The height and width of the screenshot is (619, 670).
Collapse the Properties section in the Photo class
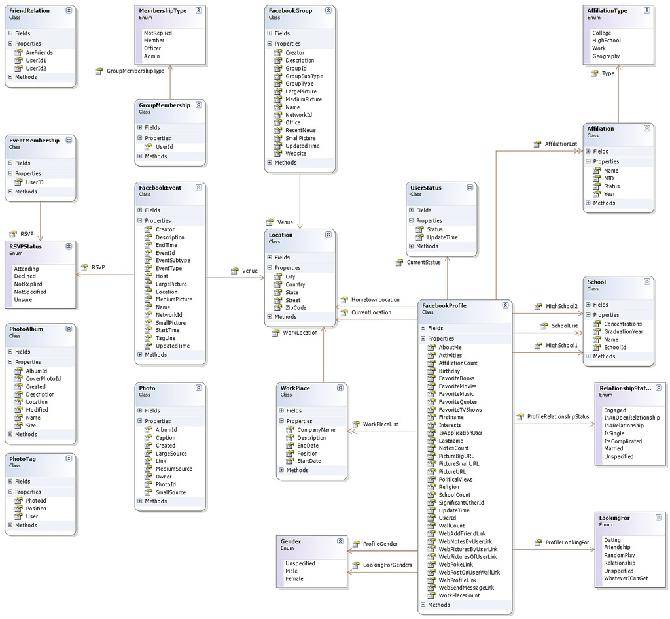139,421
